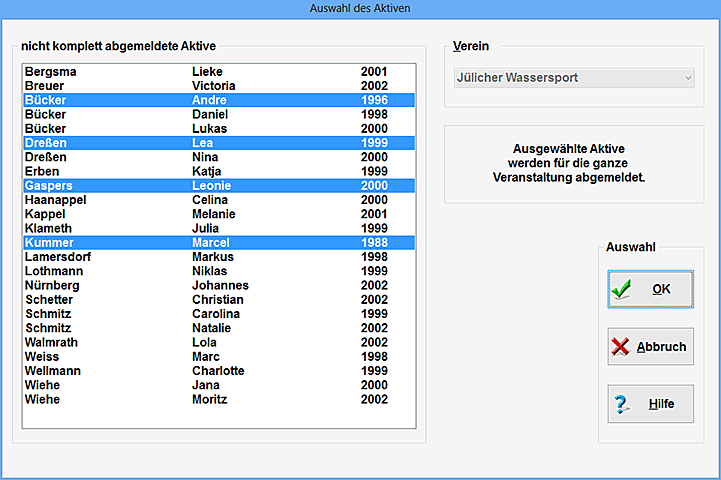Select Schmitz Natalie row
721x480 pixels.
point(218,328)
